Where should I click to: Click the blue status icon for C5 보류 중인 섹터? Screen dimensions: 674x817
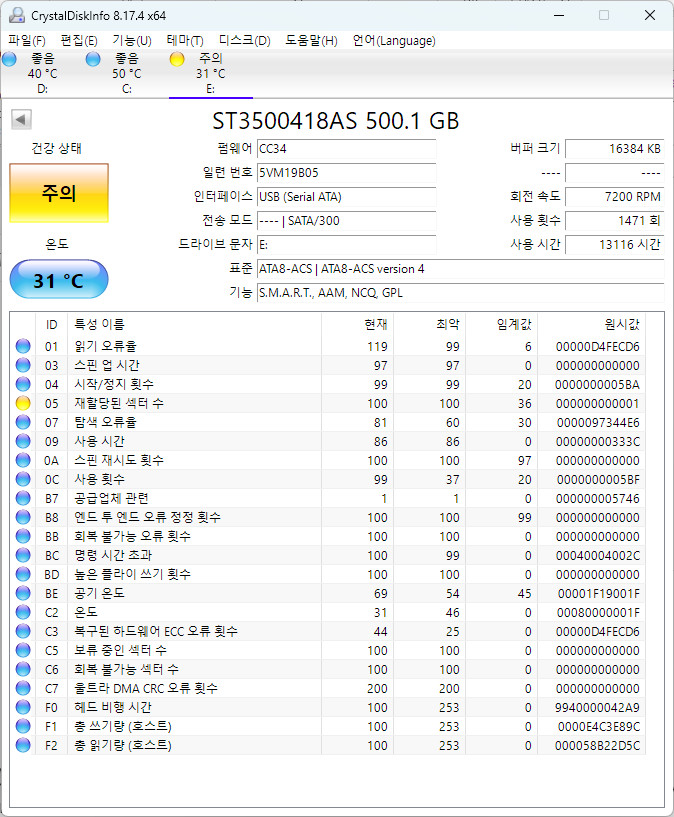click(x=23, y=650)
